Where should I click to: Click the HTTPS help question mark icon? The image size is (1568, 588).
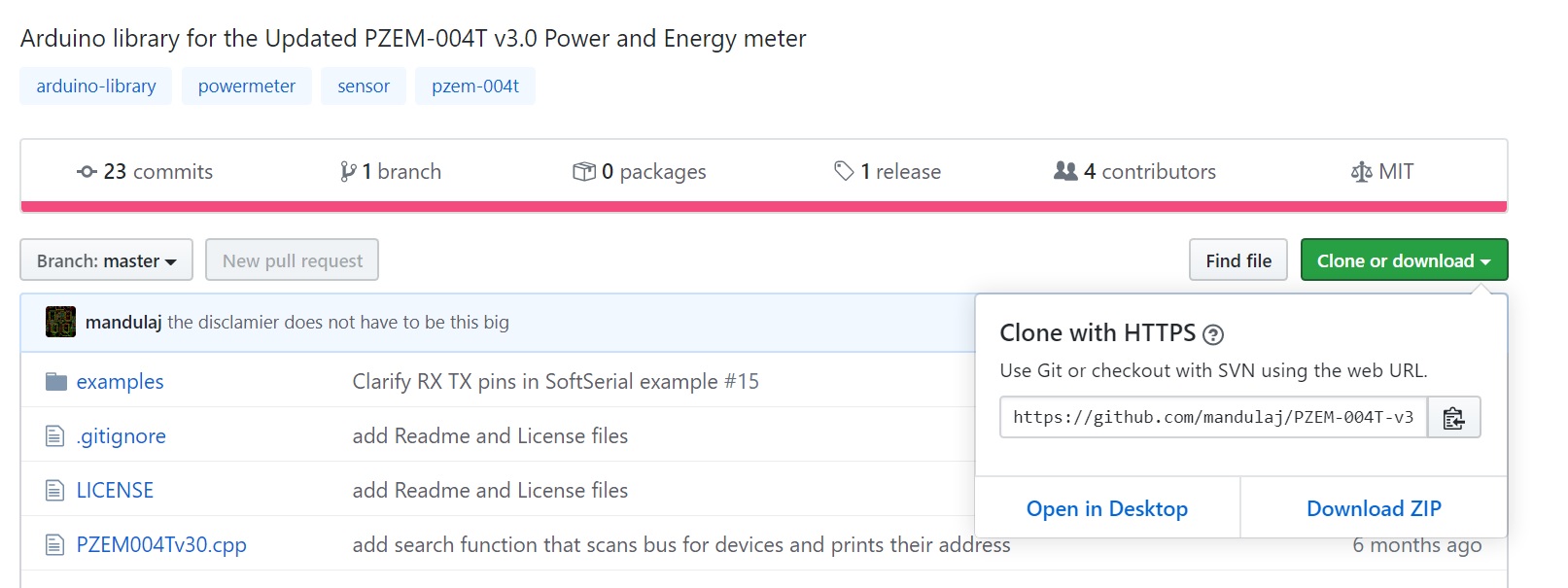(x=1212, y=334)
